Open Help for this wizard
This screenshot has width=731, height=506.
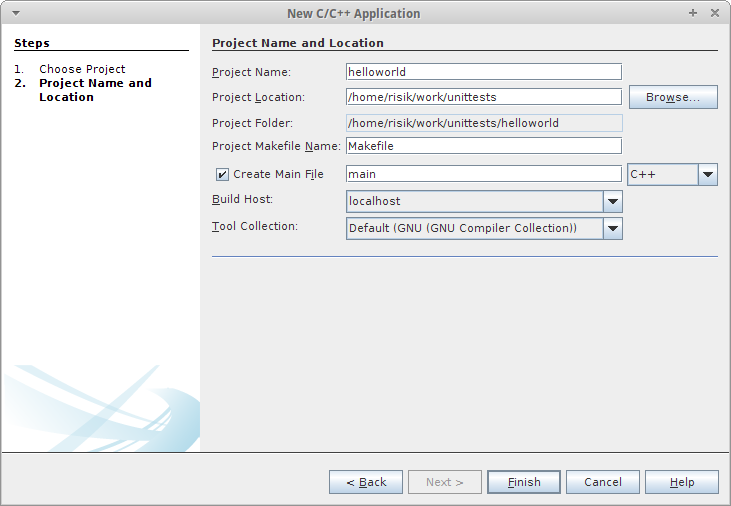[682, 482]
